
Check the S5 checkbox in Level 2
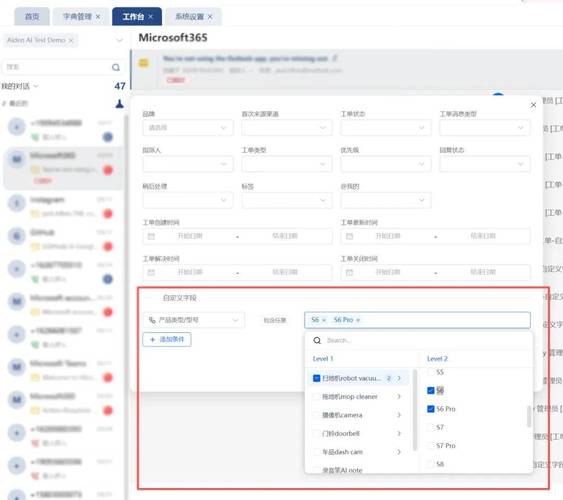click(x=431, y=372)
